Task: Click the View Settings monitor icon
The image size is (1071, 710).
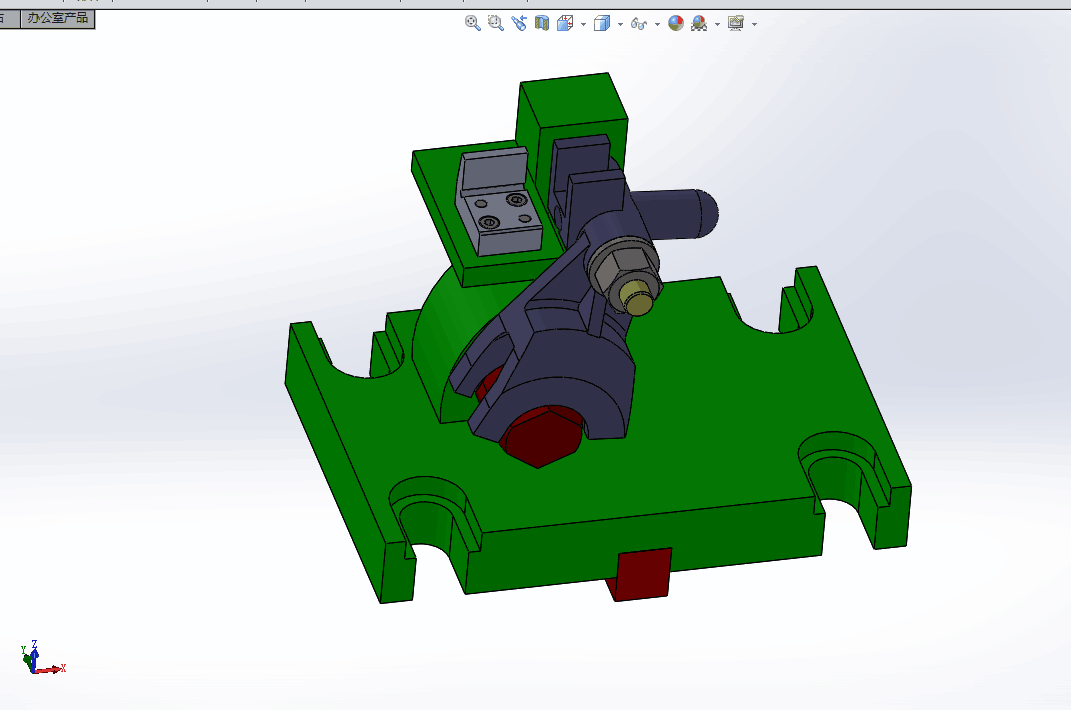Action: point(736,23)
